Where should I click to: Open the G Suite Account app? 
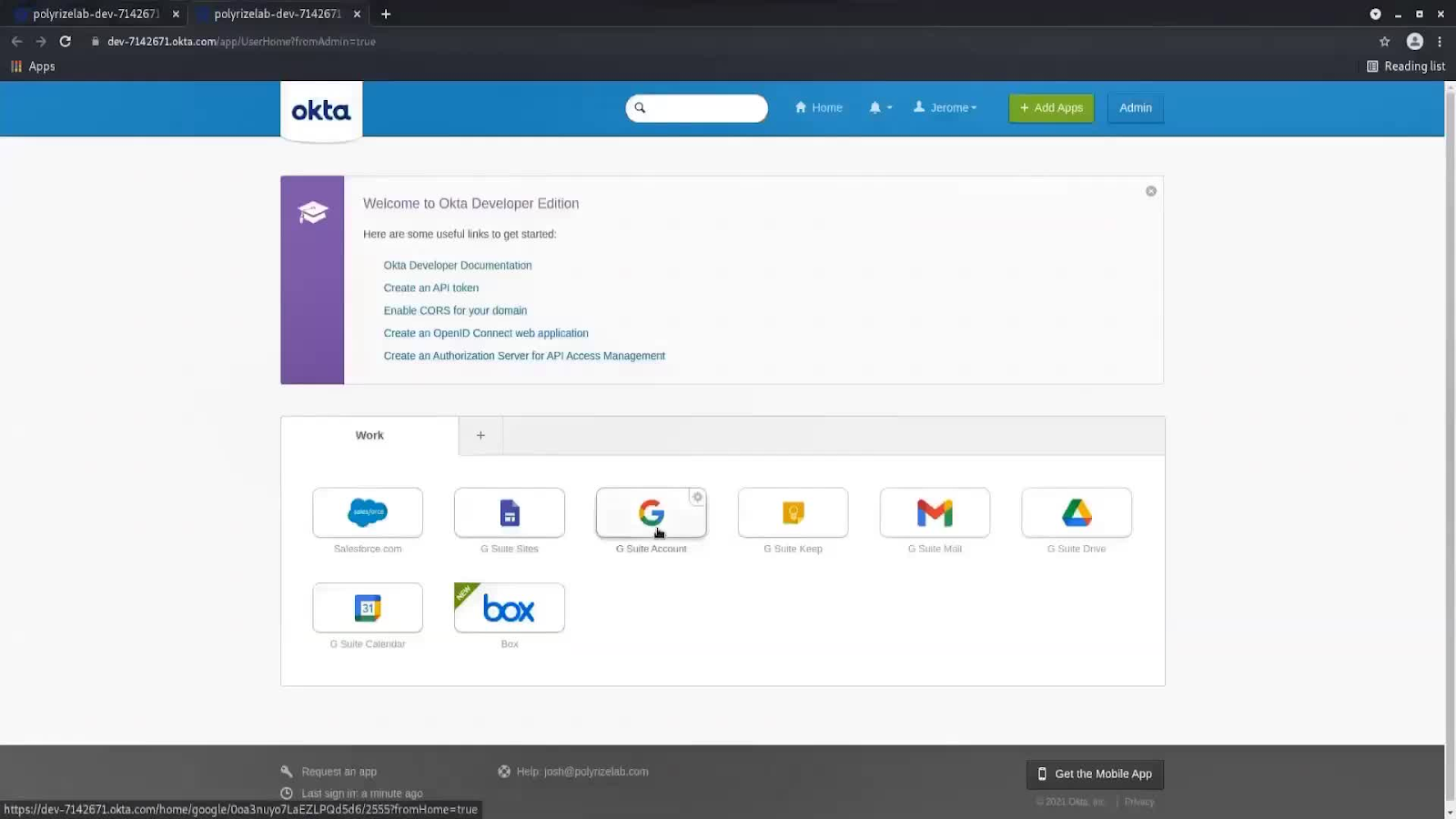click(x=652, y=512)
